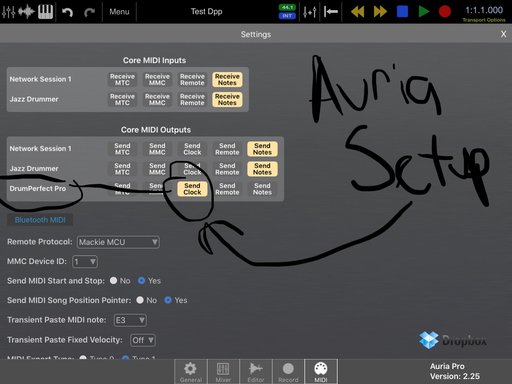
Task: Click the Bluetooth MIDI button
Action: (40, 220)
